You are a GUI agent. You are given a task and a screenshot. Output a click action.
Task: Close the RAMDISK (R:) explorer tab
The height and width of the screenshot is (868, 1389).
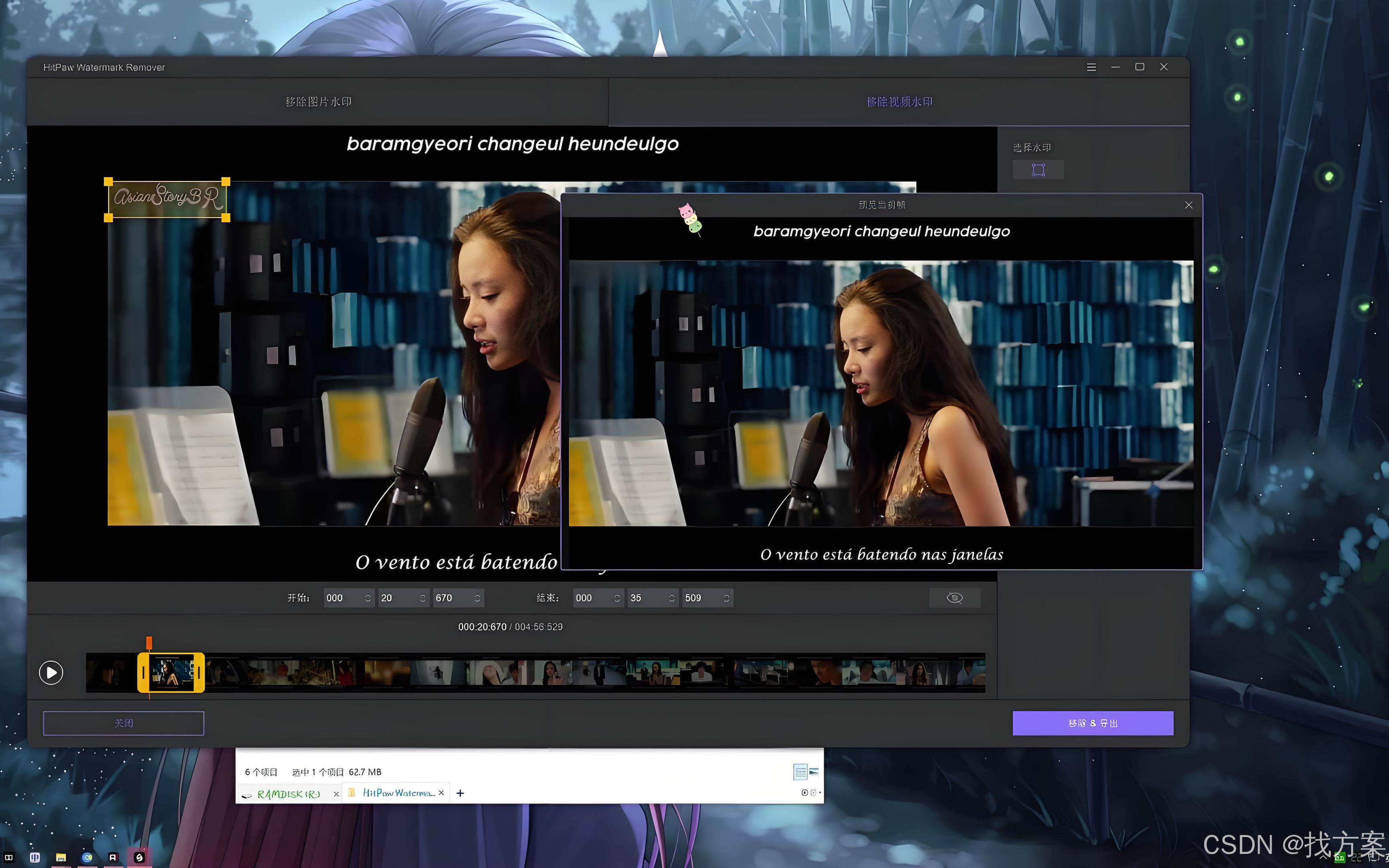[336, 794]
